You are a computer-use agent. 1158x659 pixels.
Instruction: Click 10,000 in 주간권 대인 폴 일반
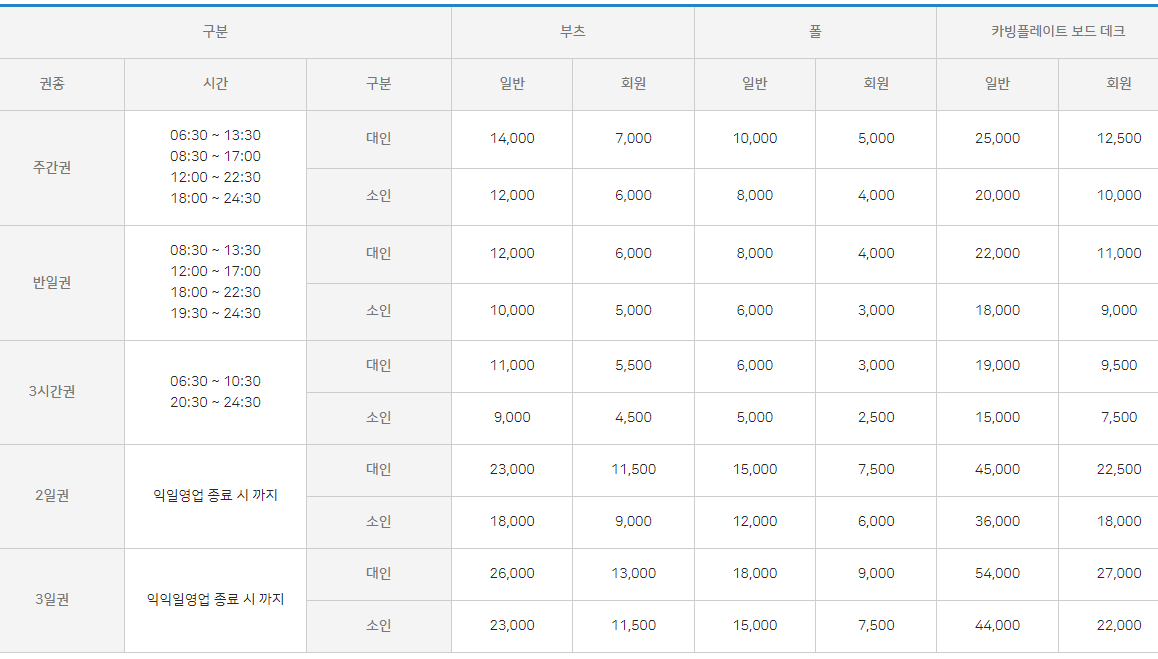(755, 139)
